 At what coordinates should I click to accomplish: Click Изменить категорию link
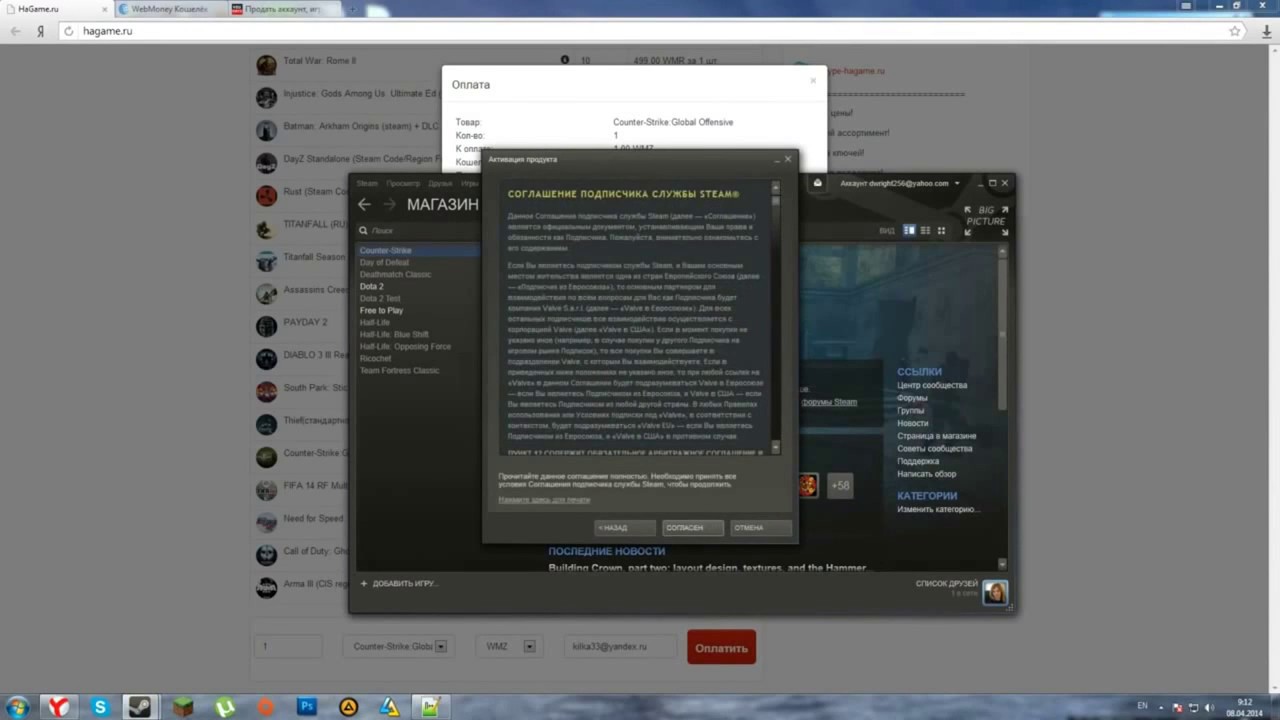pyautogui.click(x=937, y=509)
